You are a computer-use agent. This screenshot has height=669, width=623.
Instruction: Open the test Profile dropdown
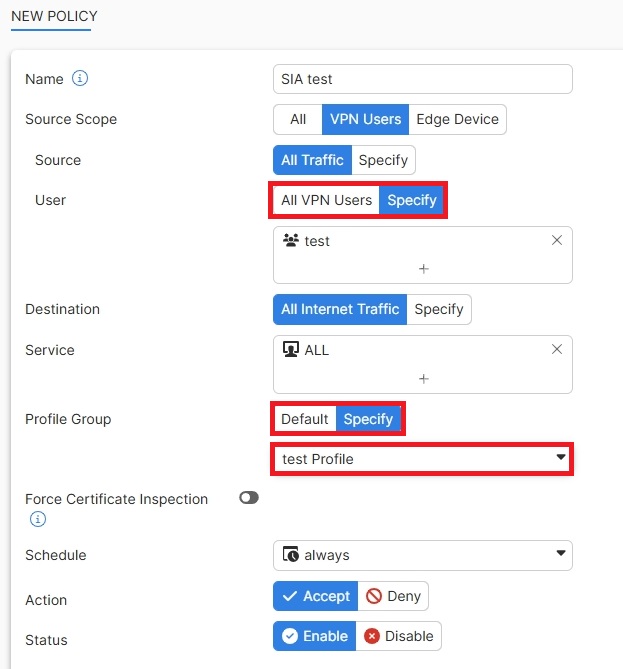(422, 459)
